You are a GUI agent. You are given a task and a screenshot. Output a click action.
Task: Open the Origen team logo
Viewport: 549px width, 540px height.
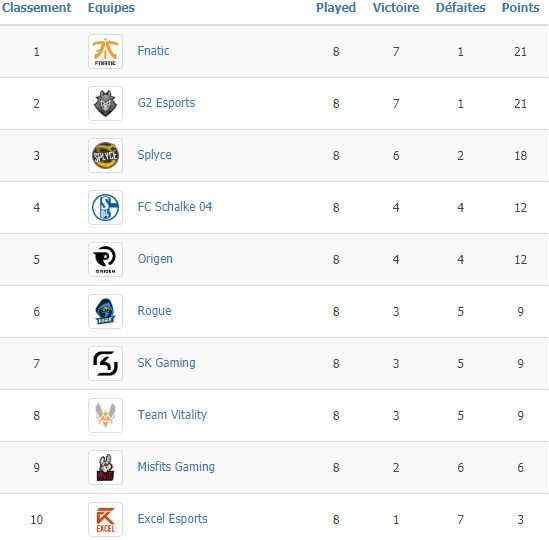coord(105,259)
